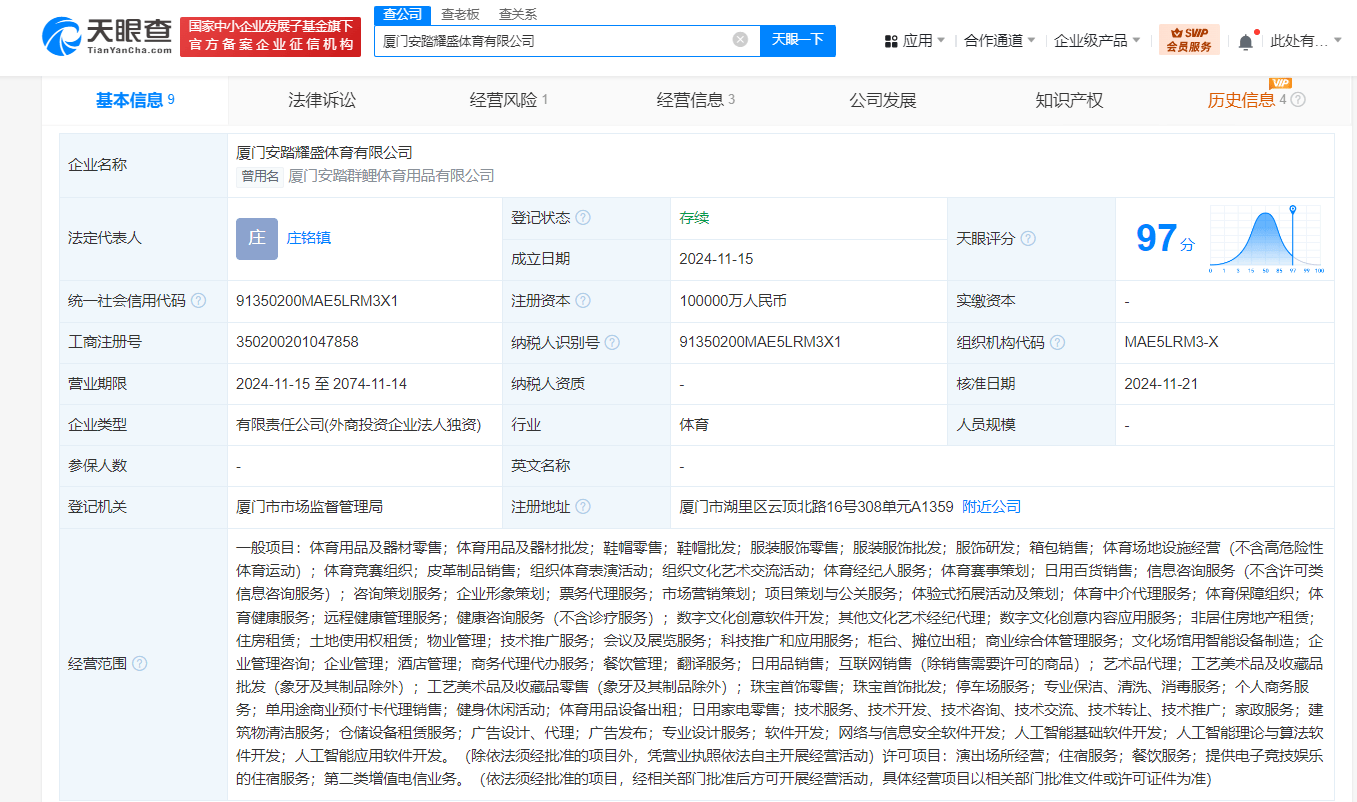This screenshot has height=802, width=1357.
Task: Click help icon next to 登记状态
Action: pyautogui.click(x=583, y=218)
